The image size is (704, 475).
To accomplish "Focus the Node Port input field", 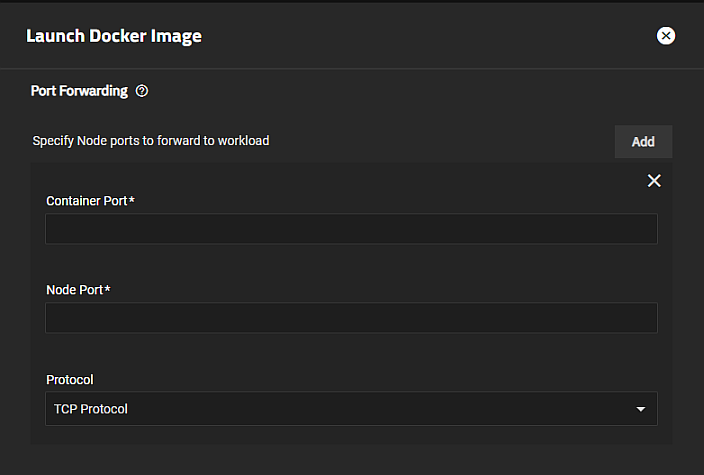I will (x=351, y=318).
